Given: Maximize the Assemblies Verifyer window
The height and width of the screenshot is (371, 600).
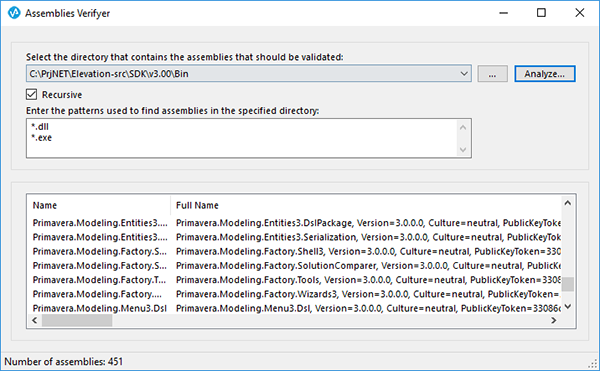Looking at the screenshot, I should [x=541, y=13].
